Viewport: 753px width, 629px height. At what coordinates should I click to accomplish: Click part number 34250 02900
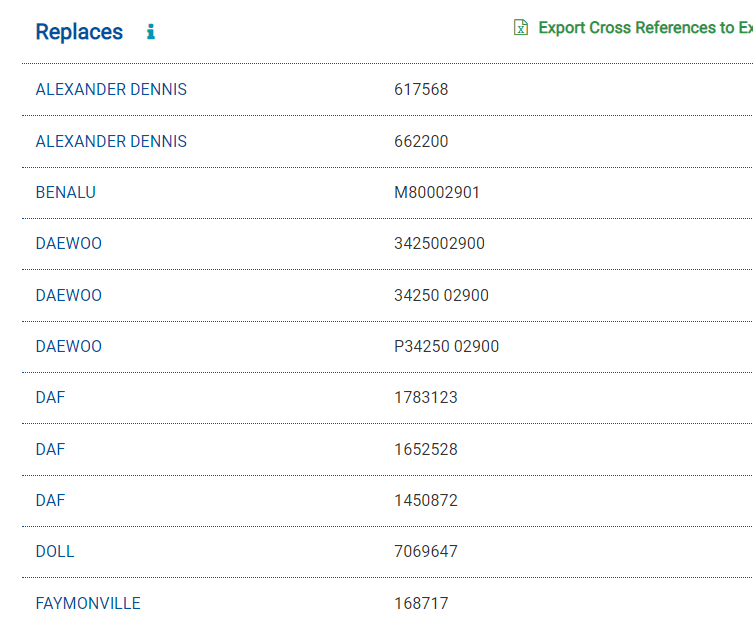(x=441, y=295)
